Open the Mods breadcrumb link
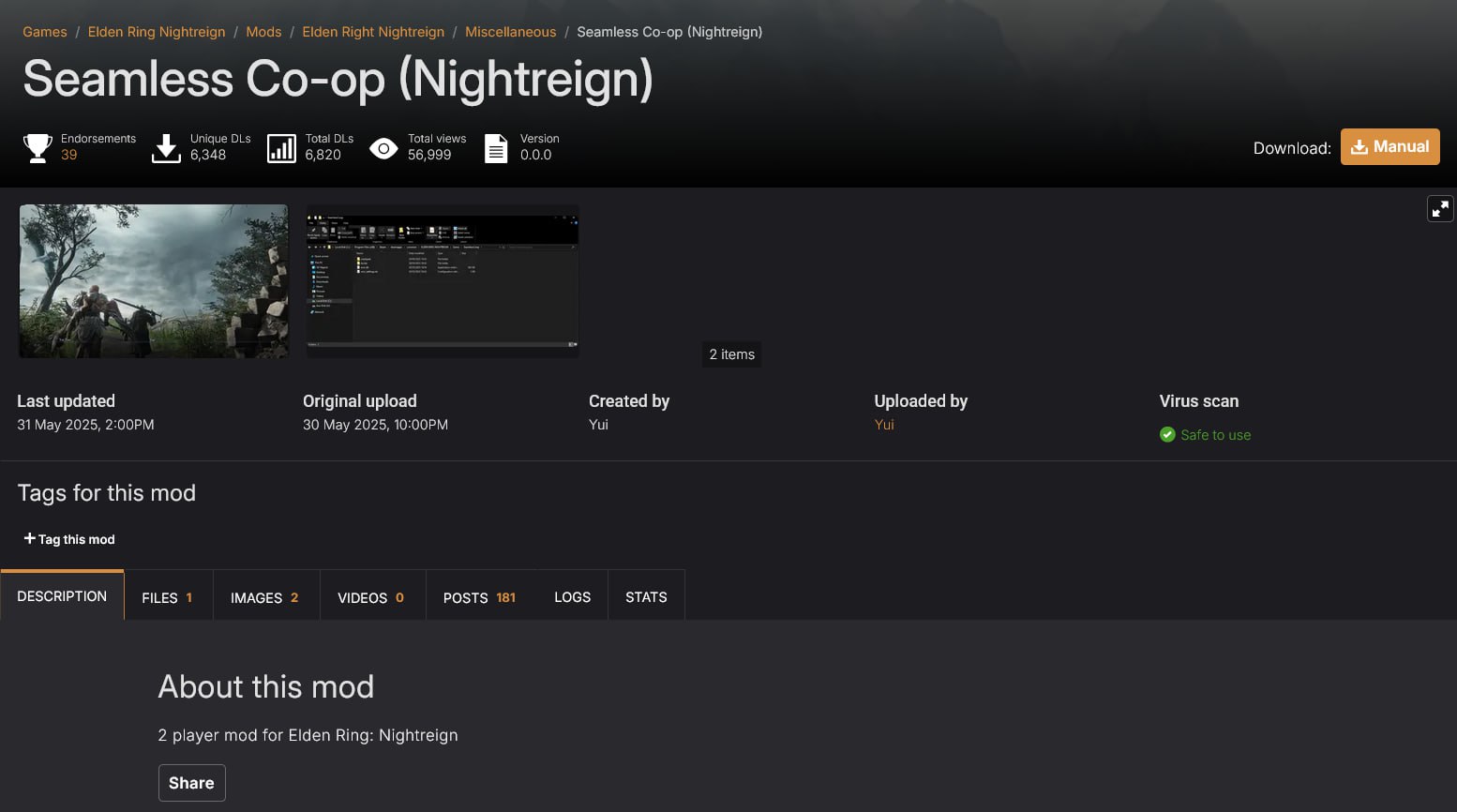 [263, 32]
